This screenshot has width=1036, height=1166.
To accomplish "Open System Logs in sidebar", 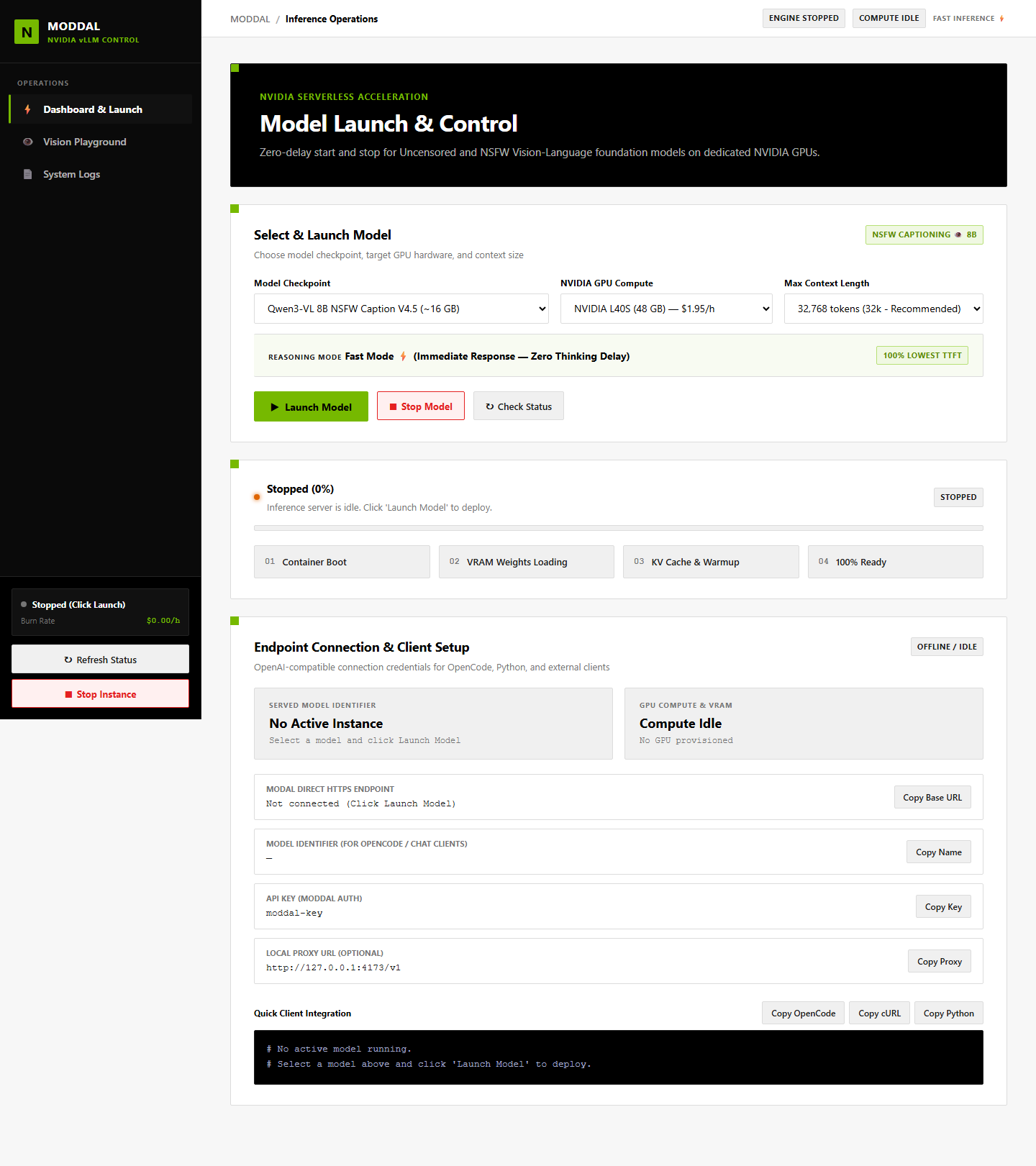I will [x=101, y=174].
